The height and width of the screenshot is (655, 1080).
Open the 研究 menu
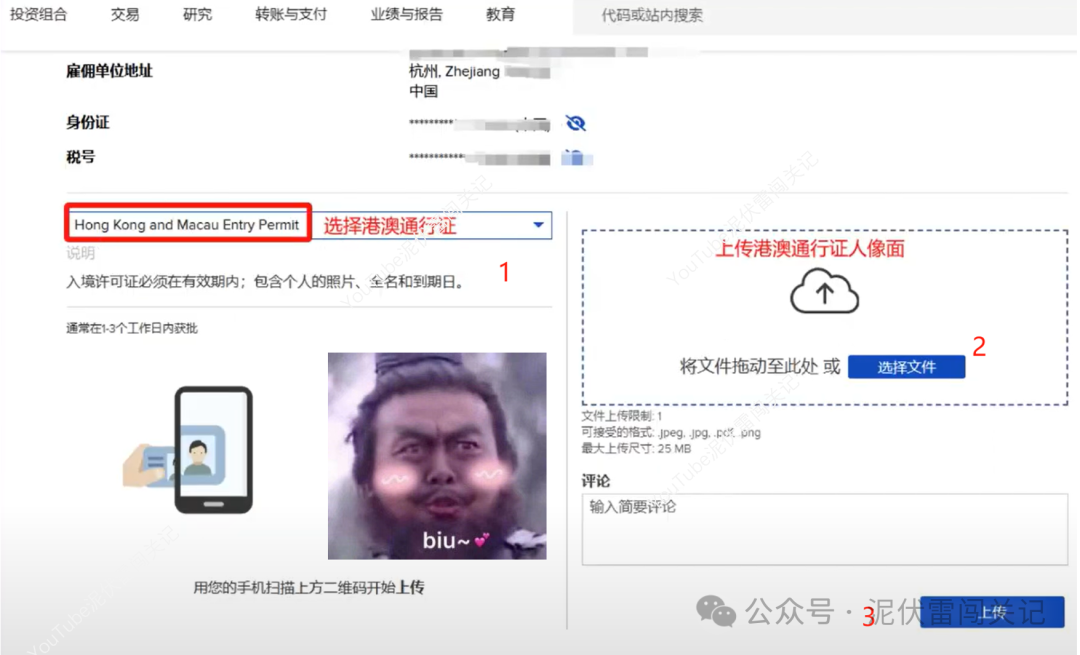coord(196,14)
